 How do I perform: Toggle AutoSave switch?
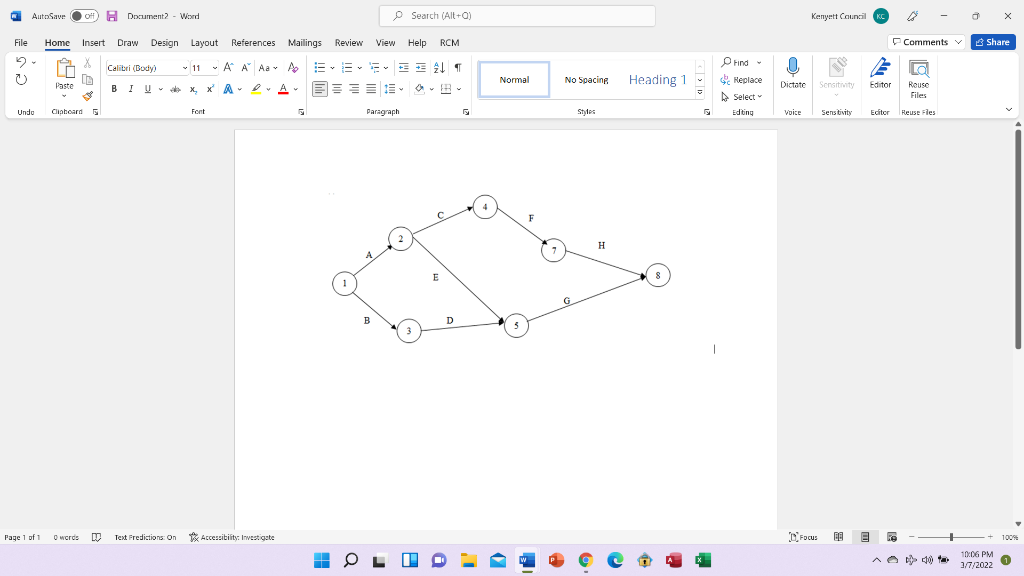[84, 16]
